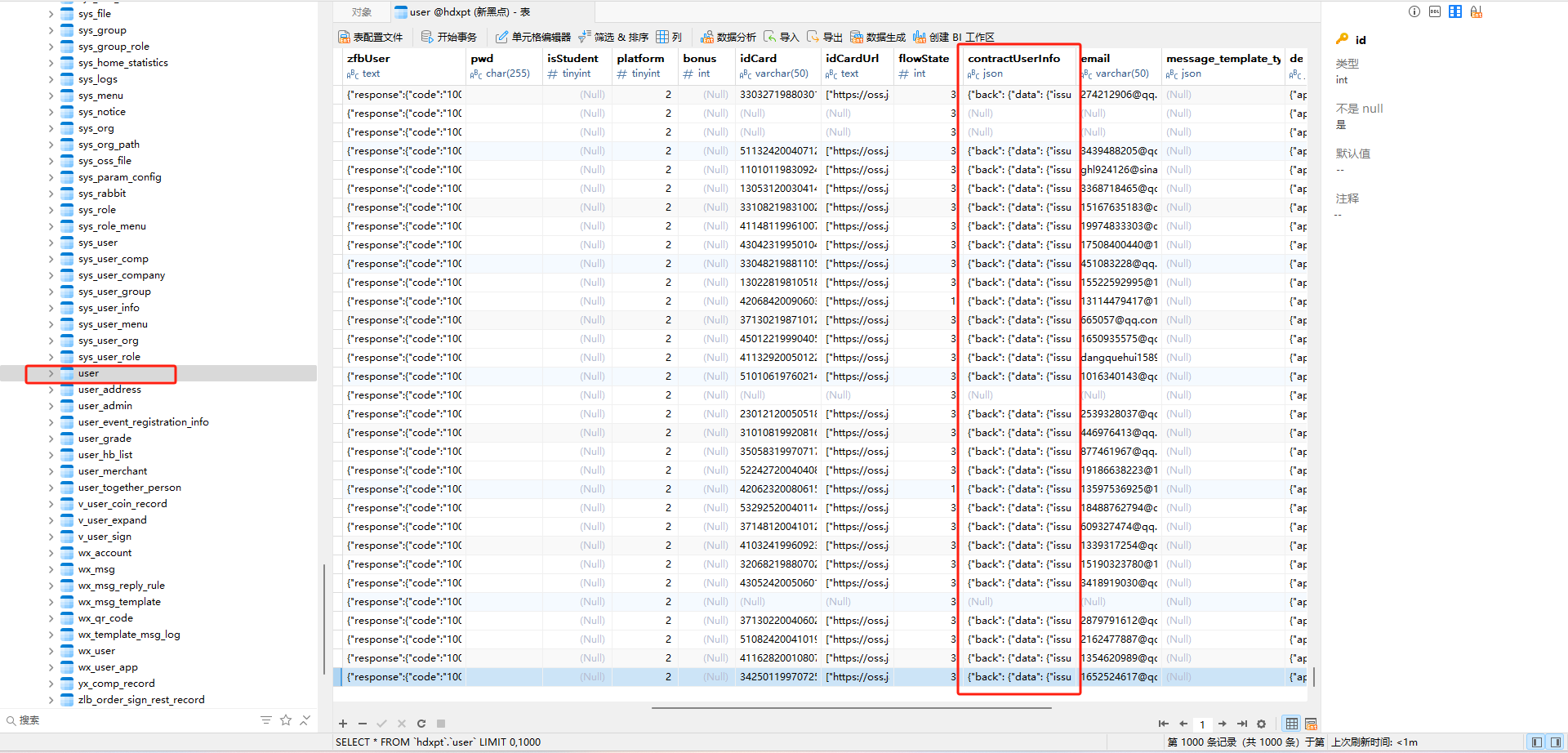Select the user_merchant table
1568x753 pixels.
click(x=113, y=471)
